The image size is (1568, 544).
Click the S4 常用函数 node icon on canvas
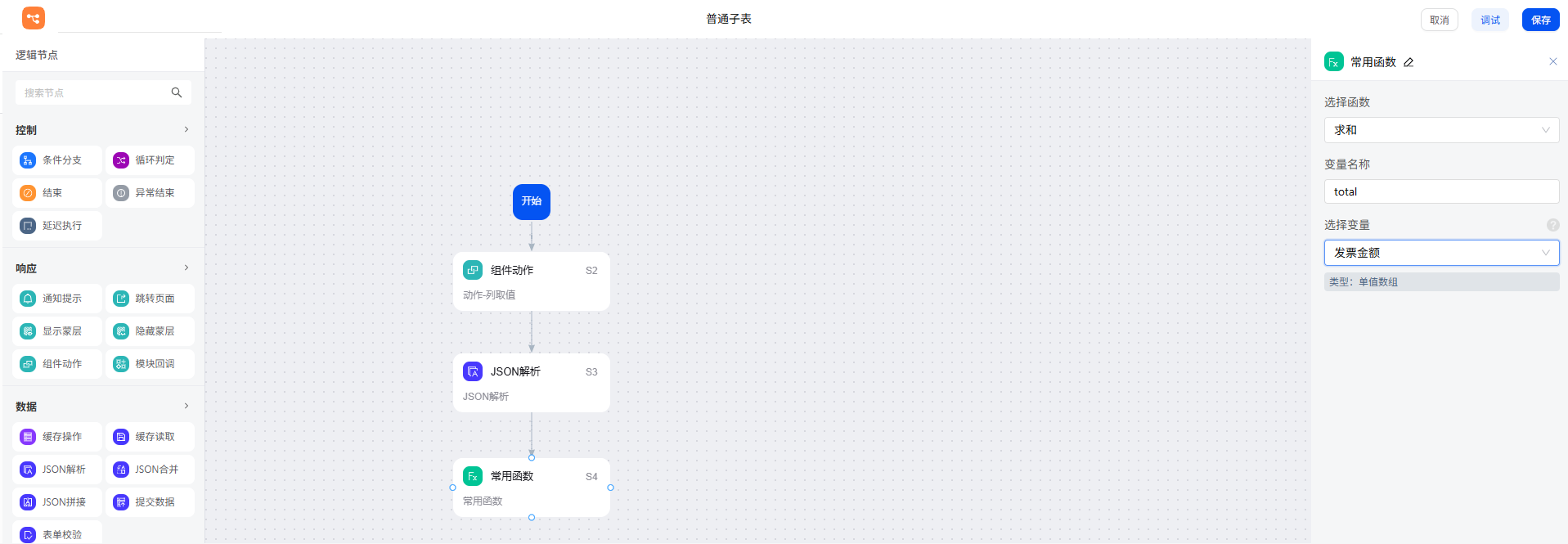point(473,476)
